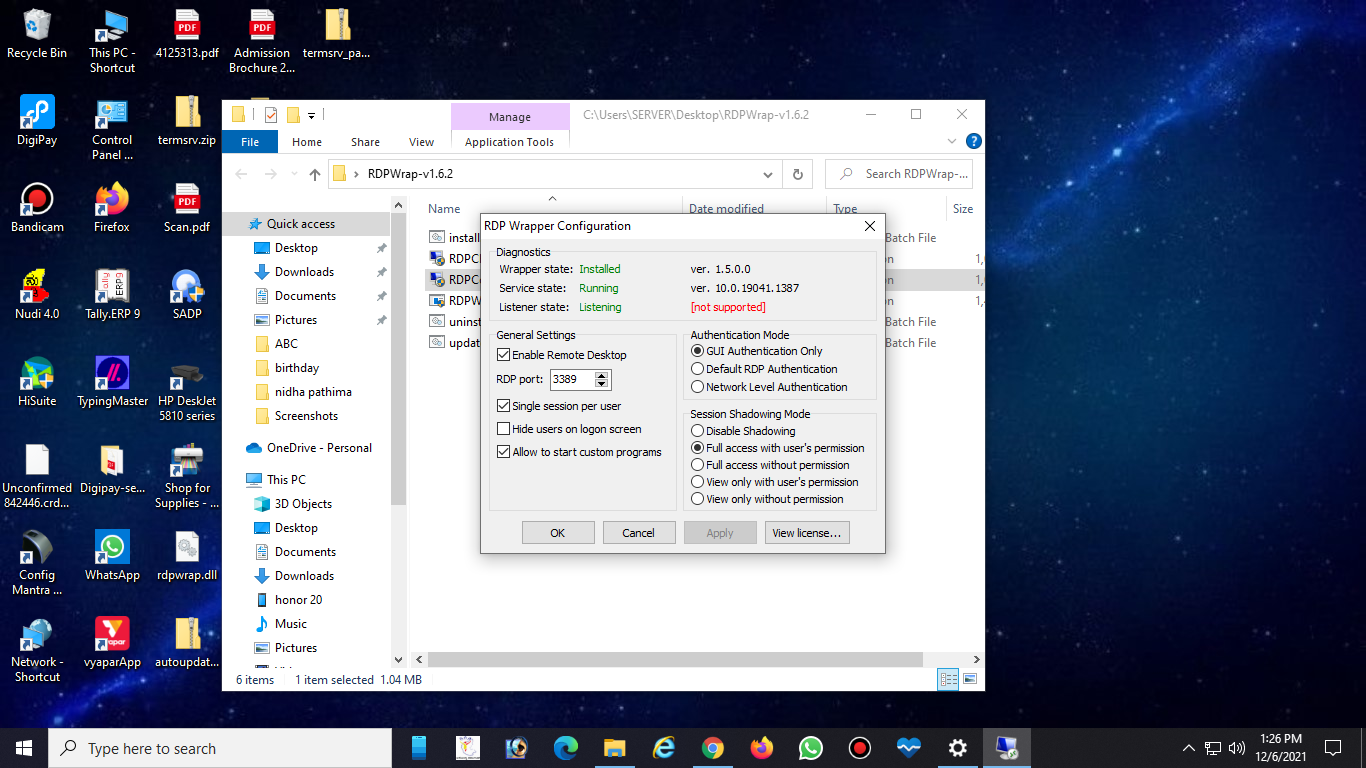The height and width of the screenshot is (768, 1366).
Task: Switch to the Home ribbon tab
Action: click(x=307, y=142)
